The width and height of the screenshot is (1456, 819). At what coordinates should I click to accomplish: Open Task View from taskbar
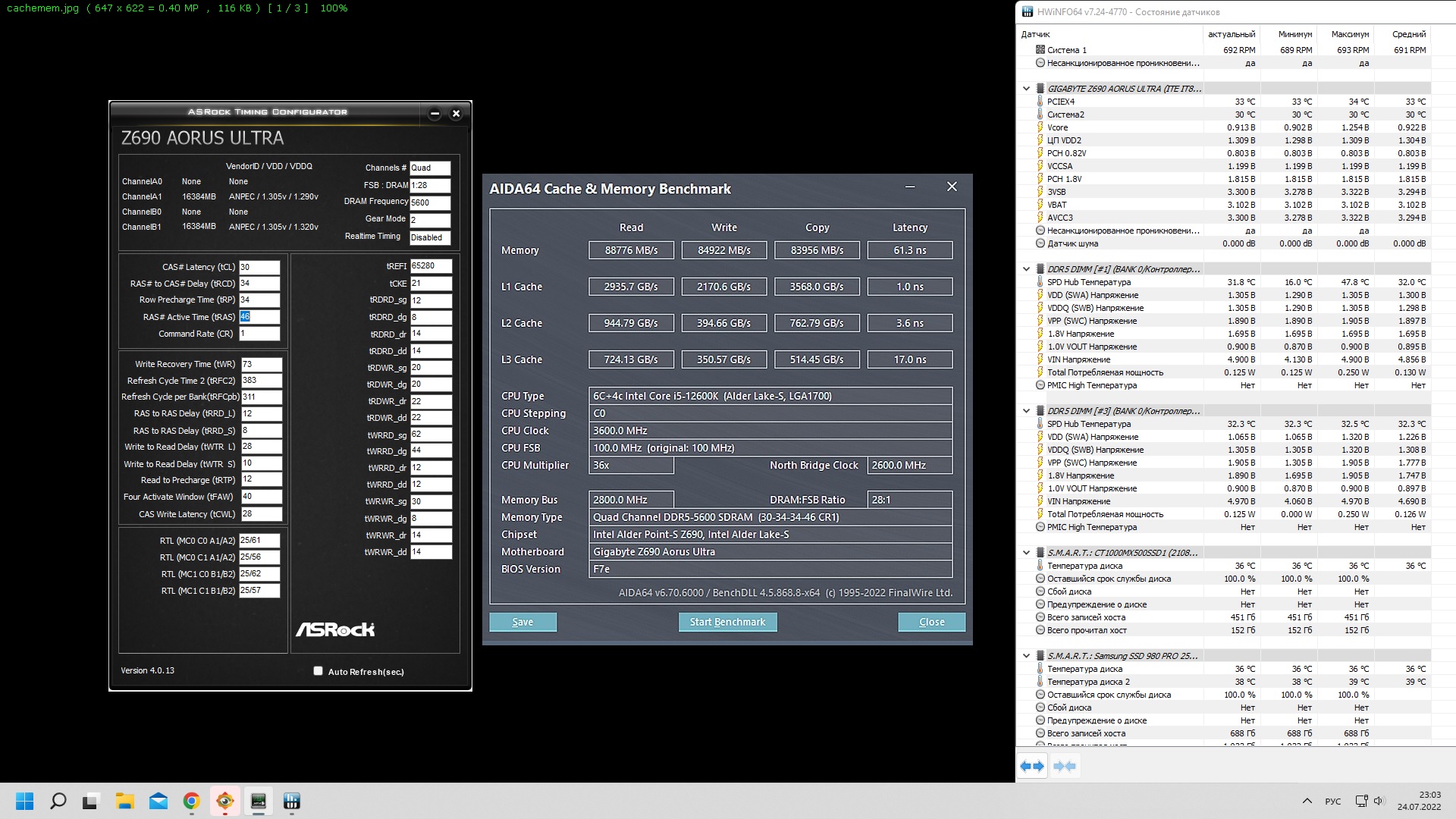pyautogui.click(x=91, y=801)
